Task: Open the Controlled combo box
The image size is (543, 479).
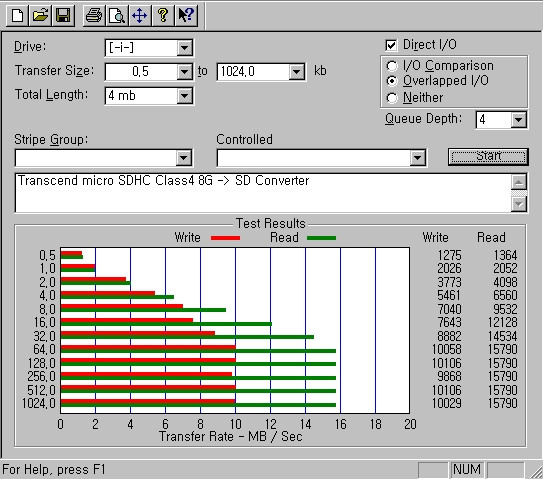Action: pyautogui.click(x=321, y=158)
